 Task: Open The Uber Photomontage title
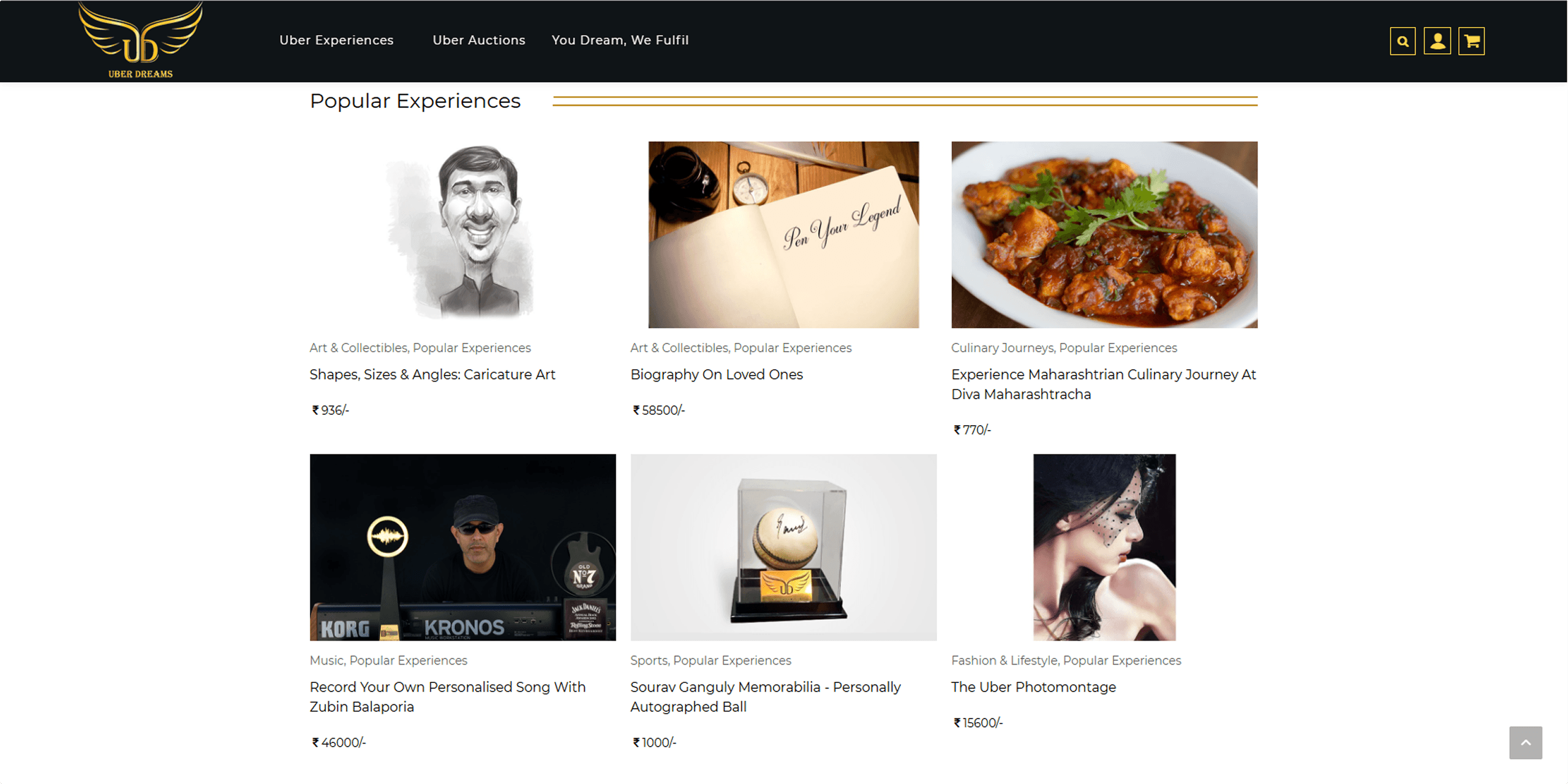(1033, 687)
